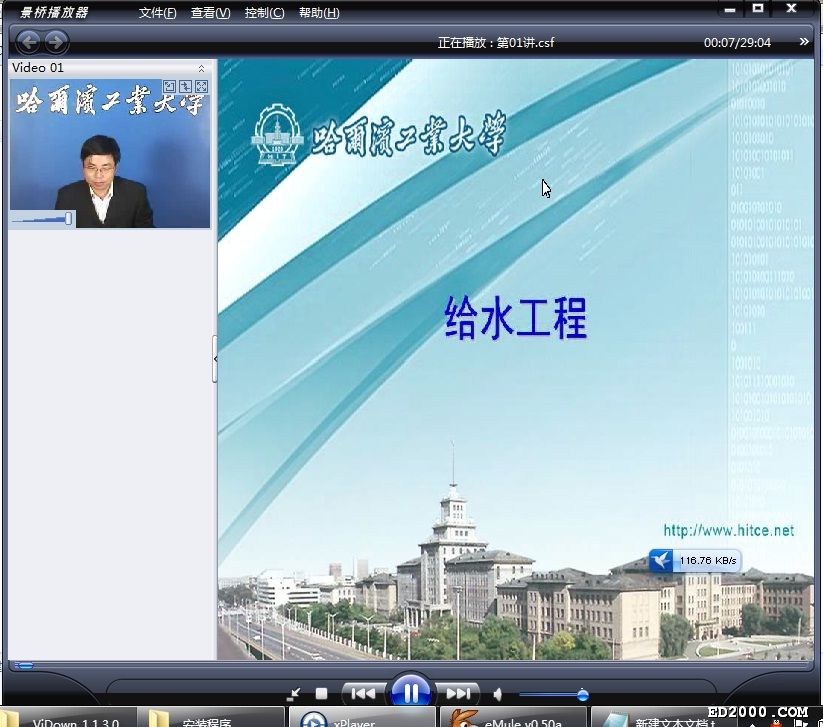This screenshot has height=727, width=823.
Task: Click the back arrow navigation button
Action: point(28,41)
